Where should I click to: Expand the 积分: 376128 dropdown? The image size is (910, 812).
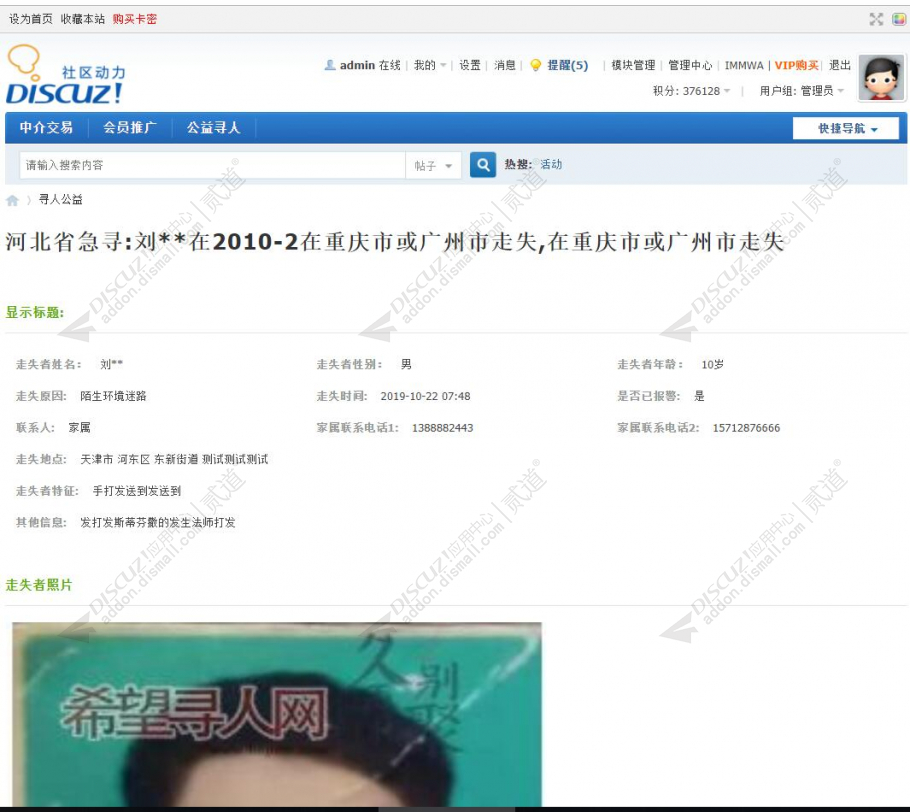691,91
